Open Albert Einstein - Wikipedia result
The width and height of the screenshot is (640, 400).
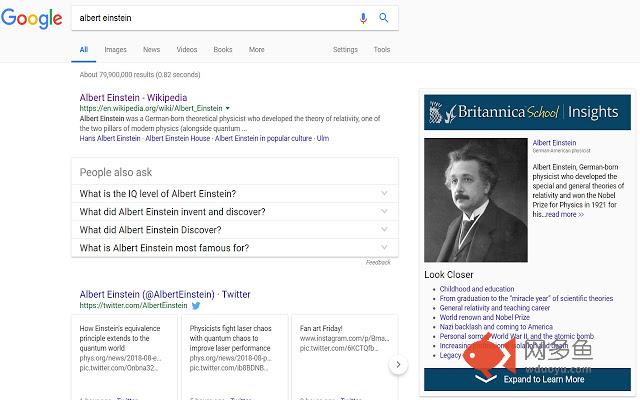[x=133, y=98]
